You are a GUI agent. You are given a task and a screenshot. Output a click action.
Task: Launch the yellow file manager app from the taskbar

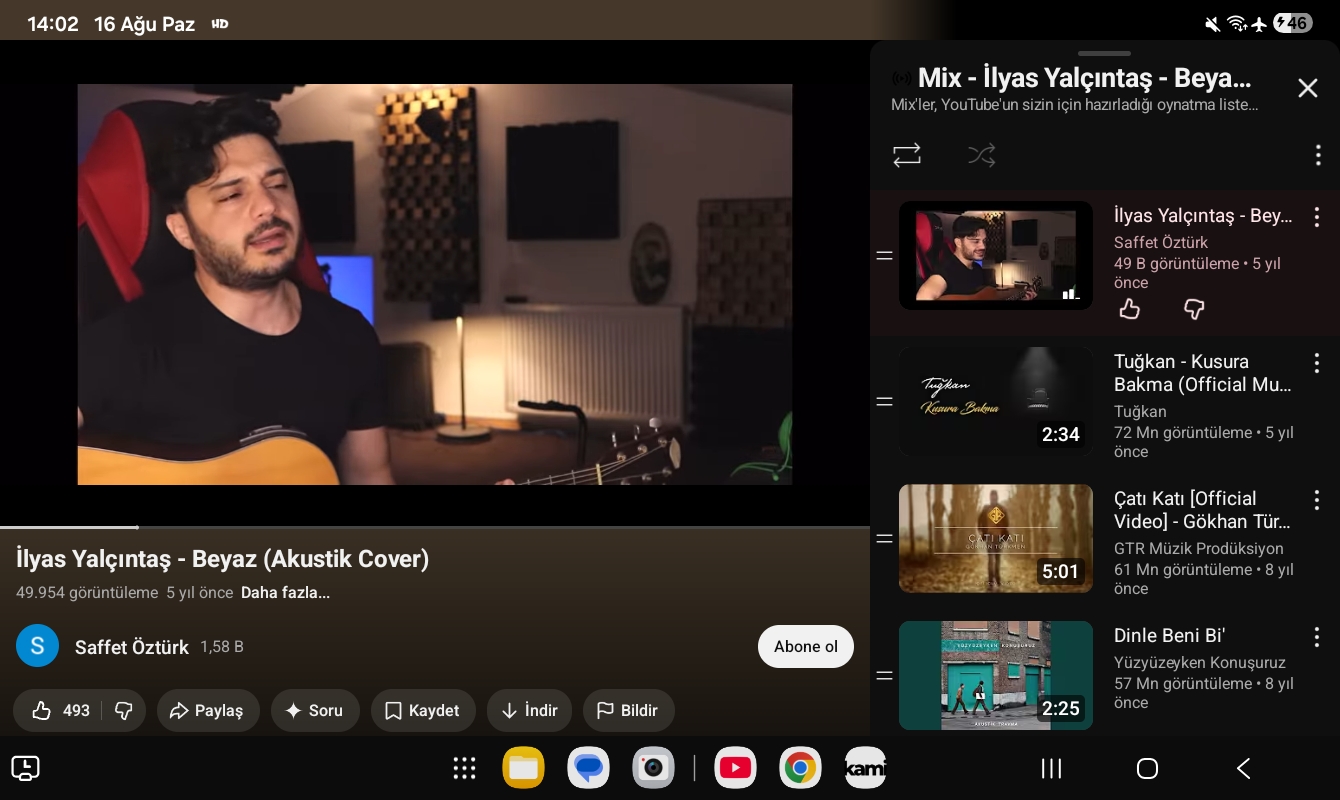click(x=524, y=768)
